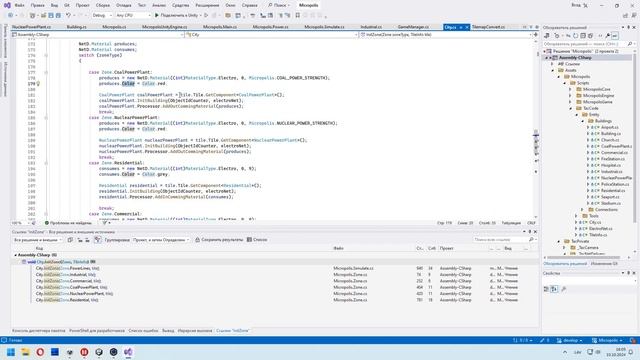Open the Opera browser from the taskbar
The width and height of the screenshot is (640, 360).
pos(40,352)
